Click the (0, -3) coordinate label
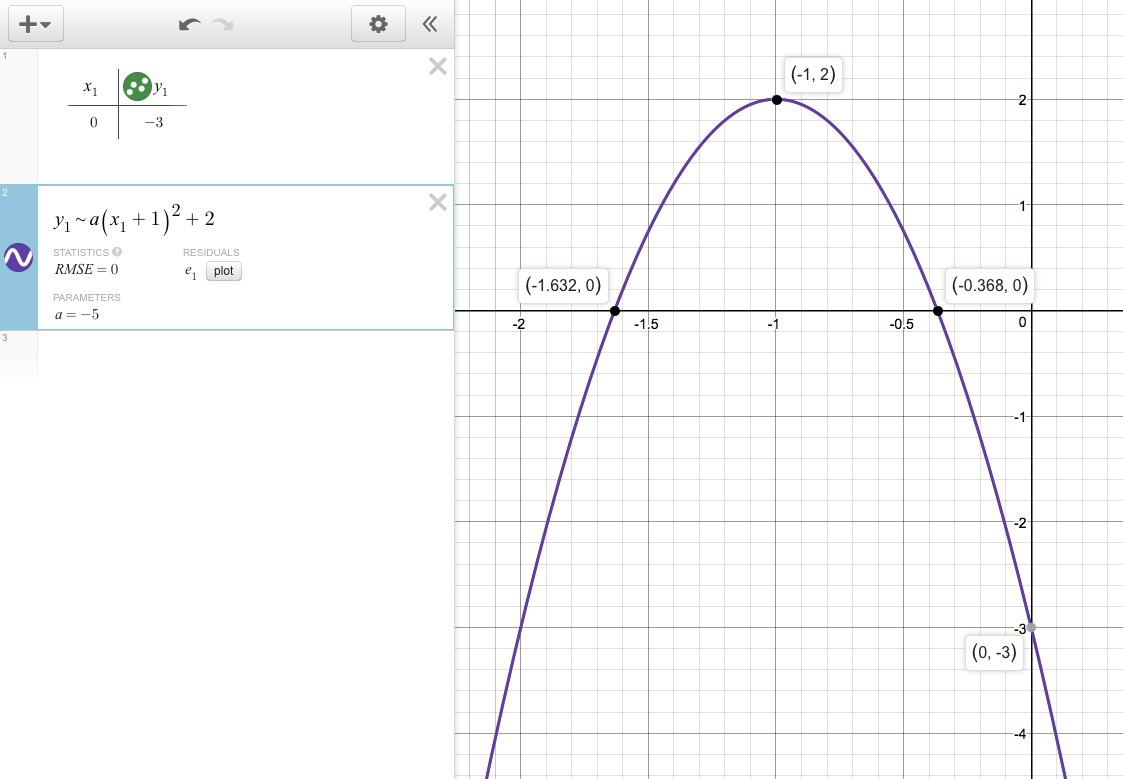1123x779 pixels. coord(994,652)
